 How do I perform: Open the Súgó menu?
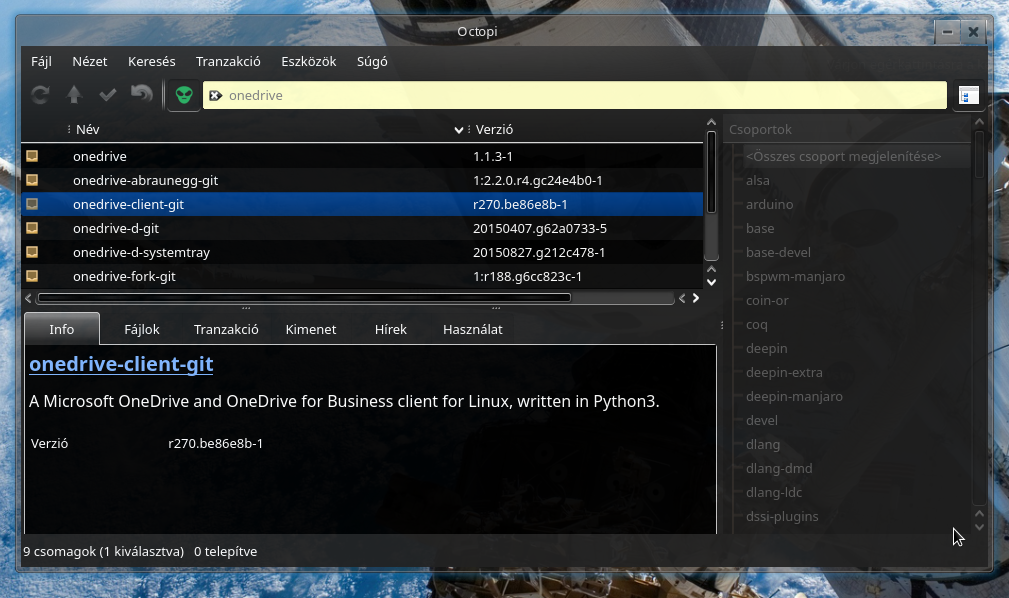click(372, 61)
